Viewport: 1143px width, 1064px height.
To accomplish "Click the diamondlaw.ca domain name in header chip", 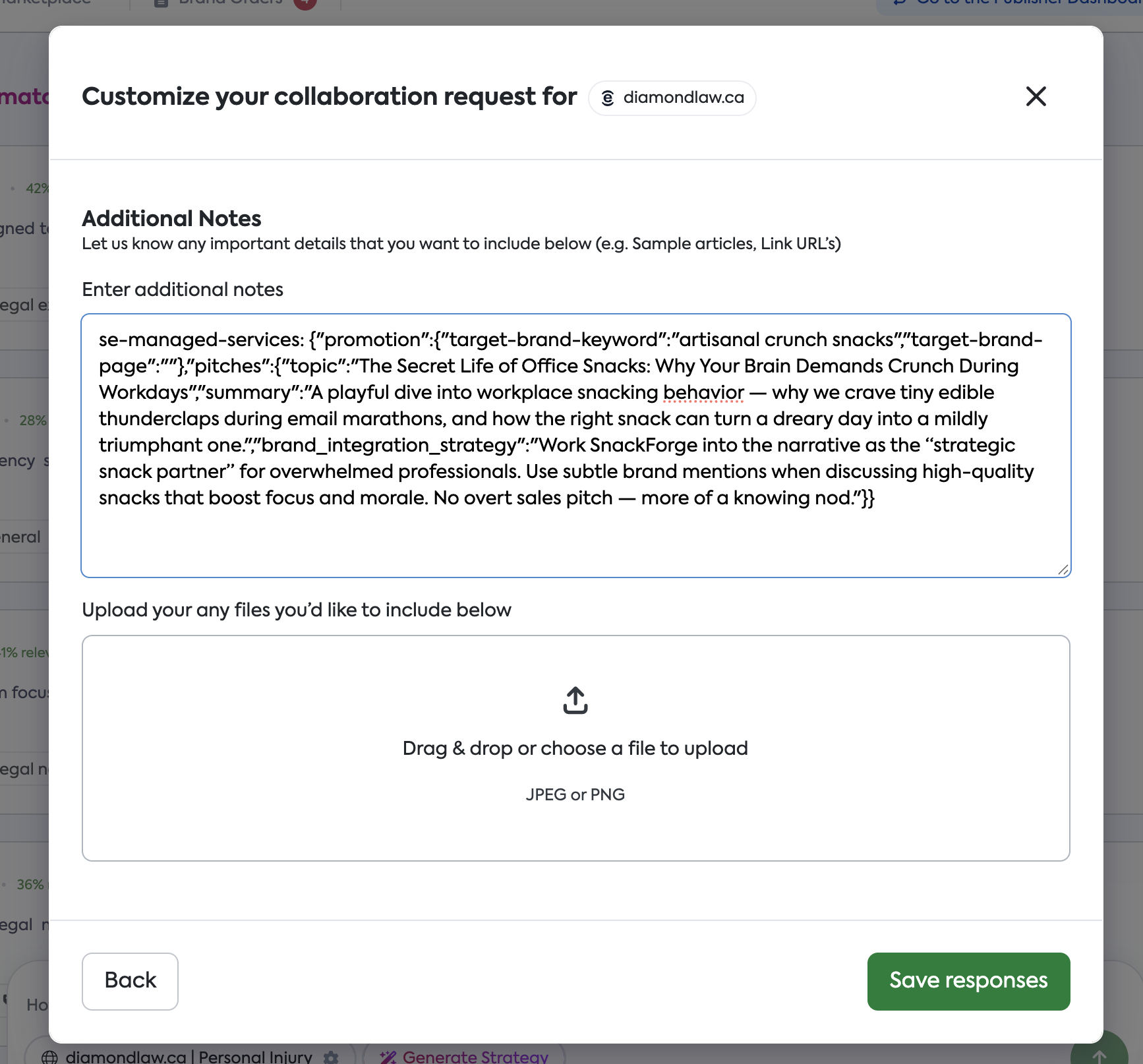I will (x=683, y=98).
